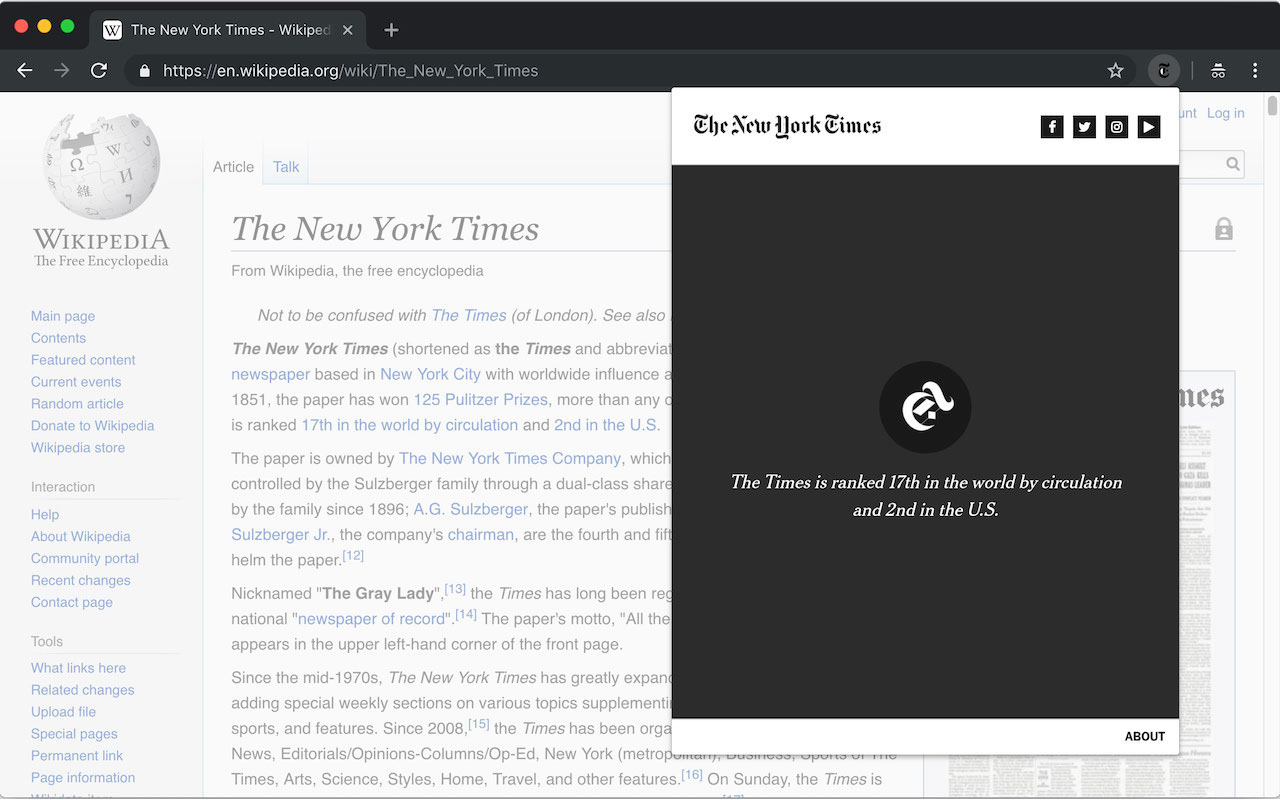Screen dimensions: 1280x800
Task: Click the 125 Pulitzer Prizes link
Action: click(480, 399)
